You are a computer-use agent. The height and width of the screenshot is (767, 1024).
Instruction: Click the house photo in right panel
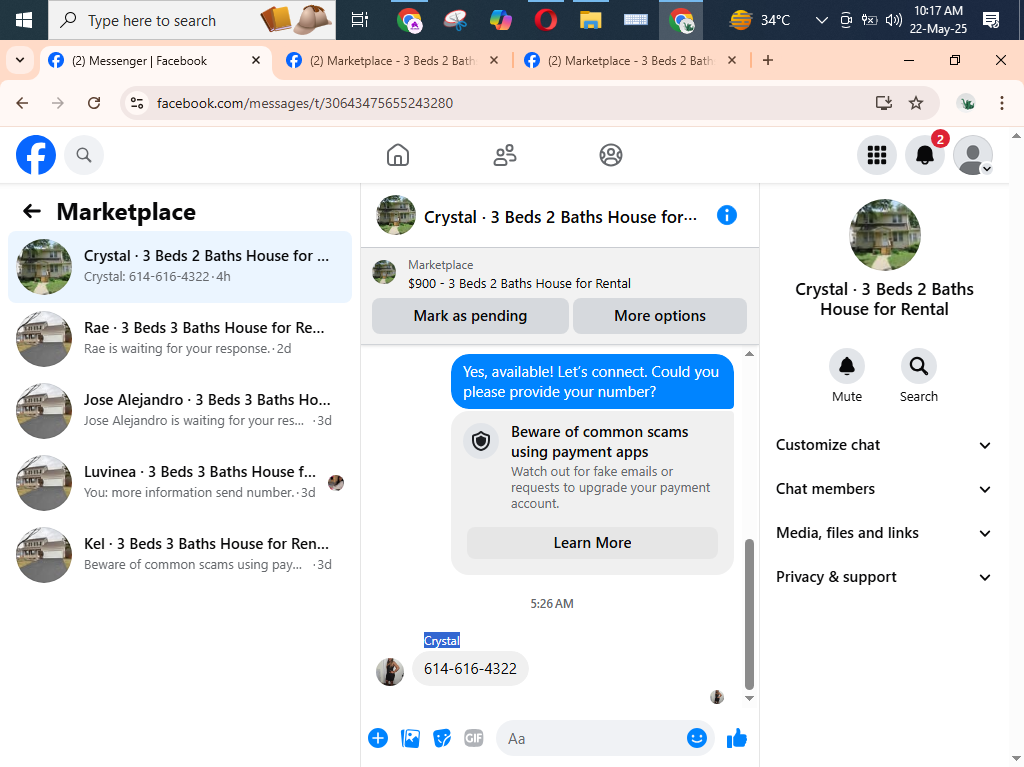884,235
